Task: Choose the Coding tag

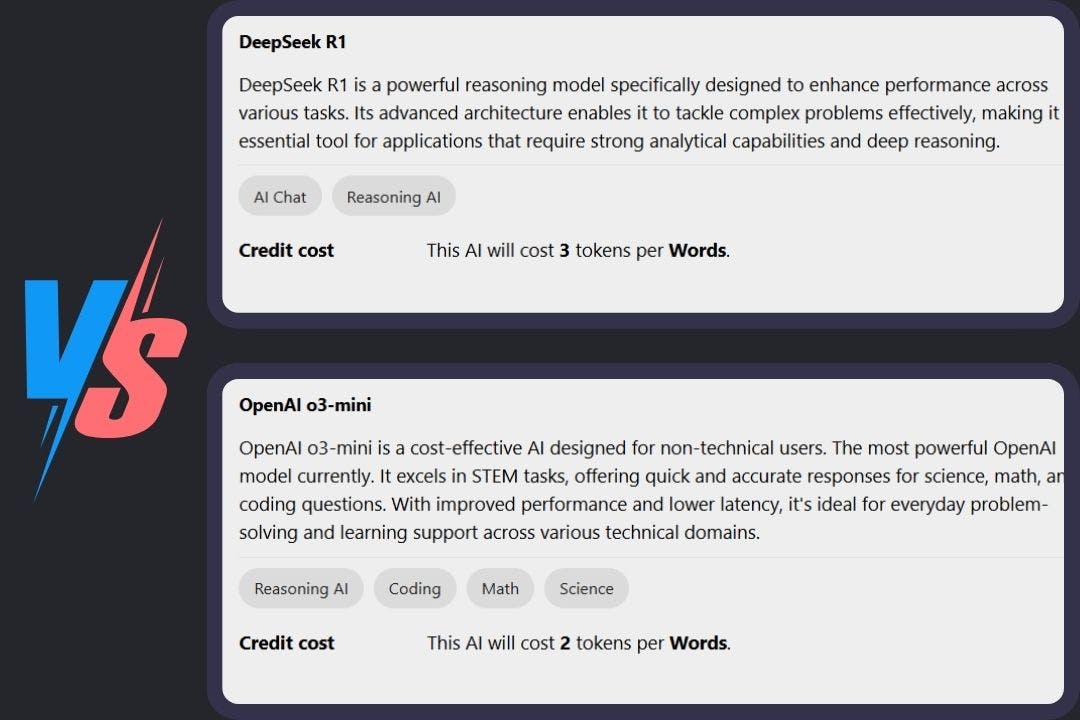Action: 414,589
